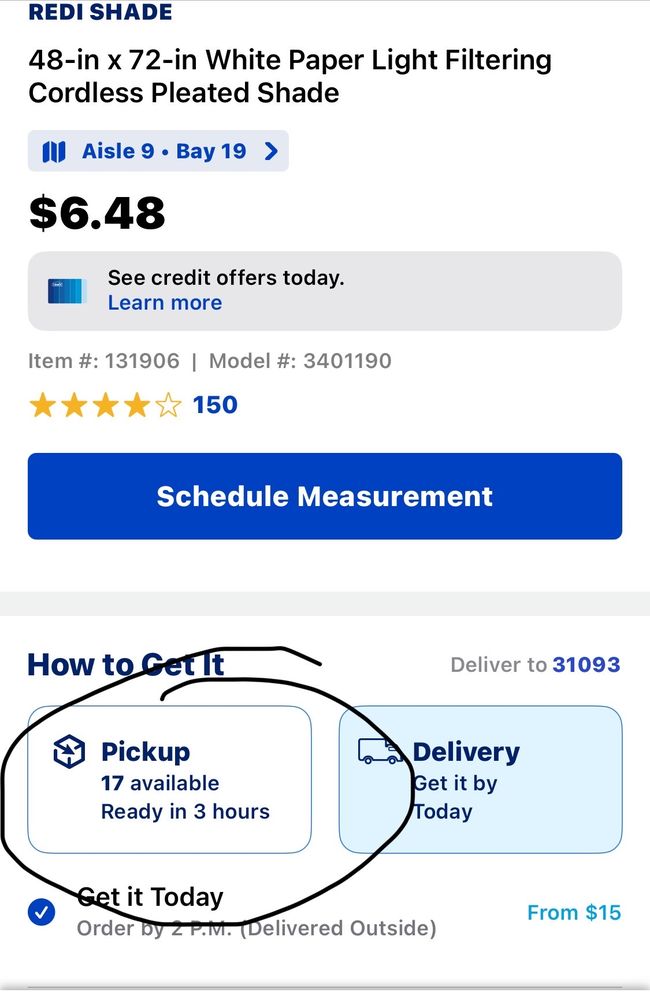The height and width of the screenshot is (1000, 650).
Task: Expand aisle location with the chevron arrow
Action: (270, 152)
